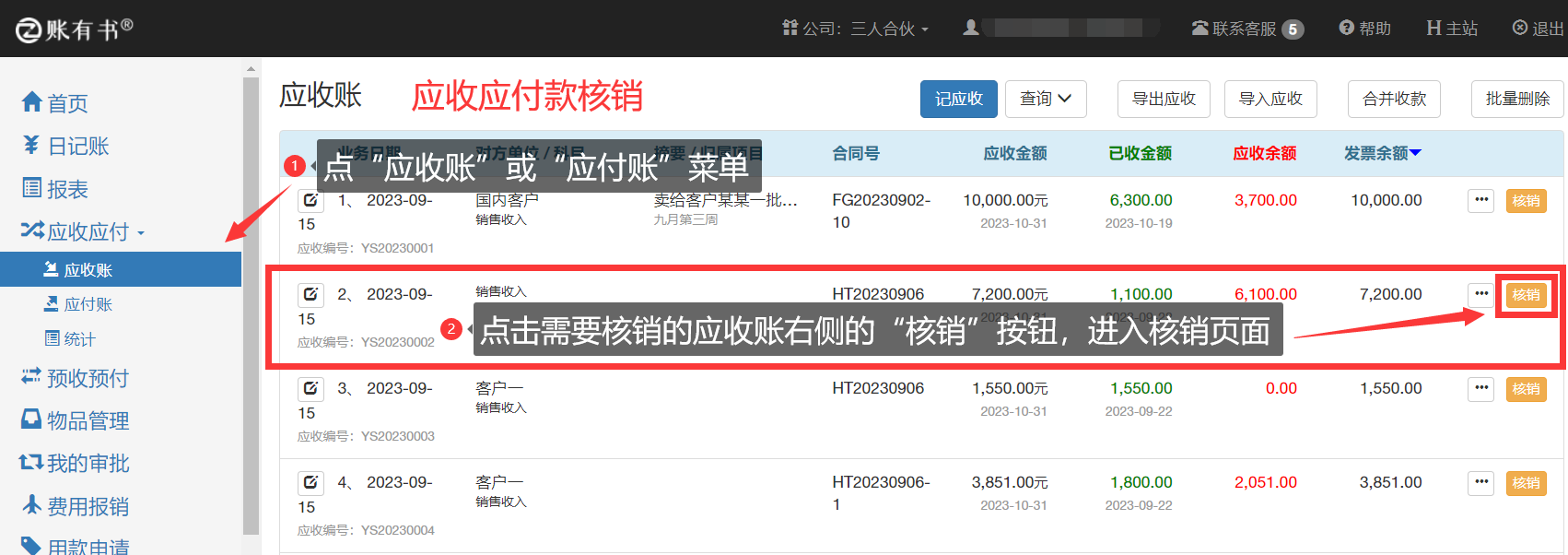
Task: Select 统计 in the sidebar submenu
Action: coord(79,339)
